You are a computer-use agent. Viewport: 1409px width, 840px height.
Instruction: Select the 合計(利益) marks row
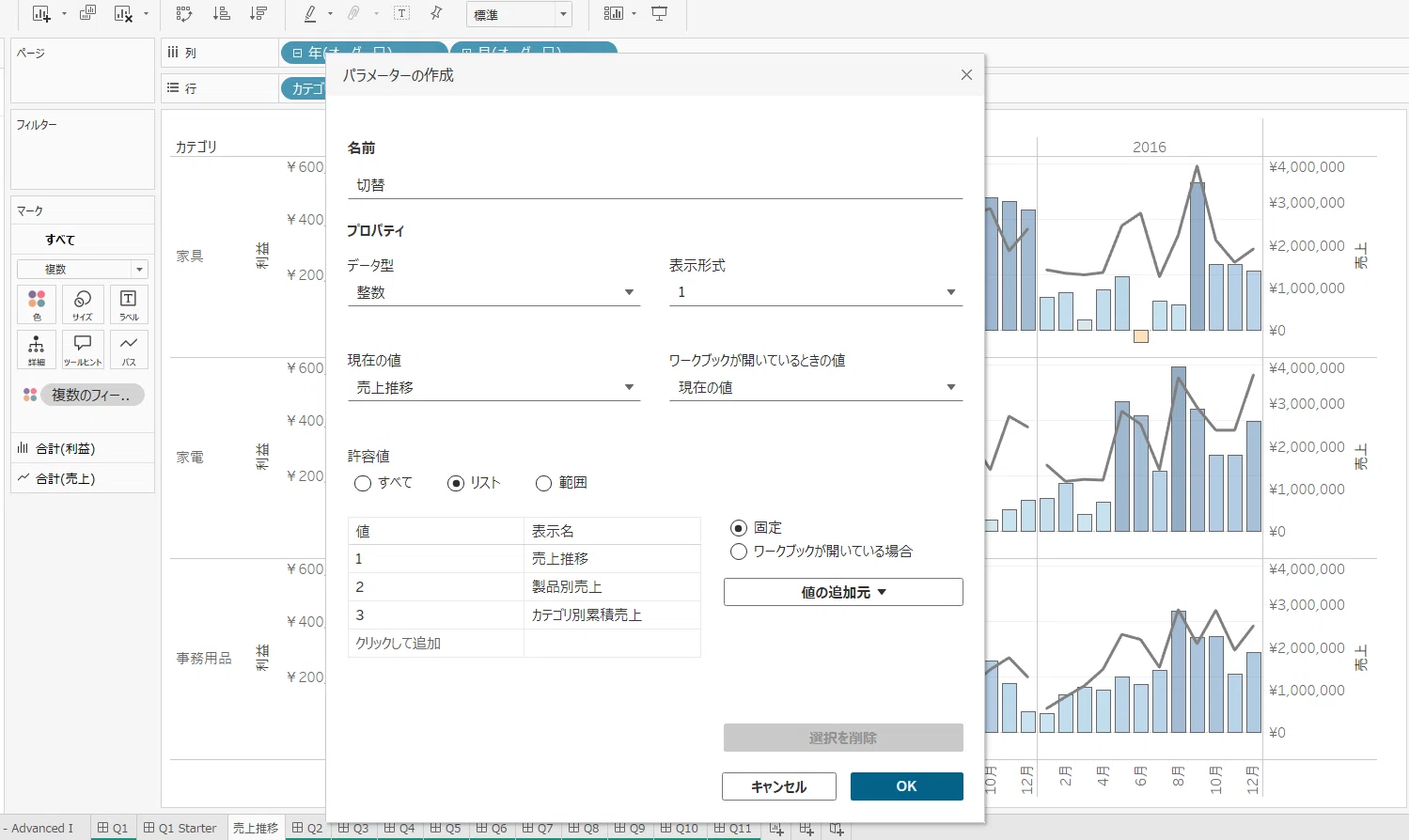[x=83, y=448]
